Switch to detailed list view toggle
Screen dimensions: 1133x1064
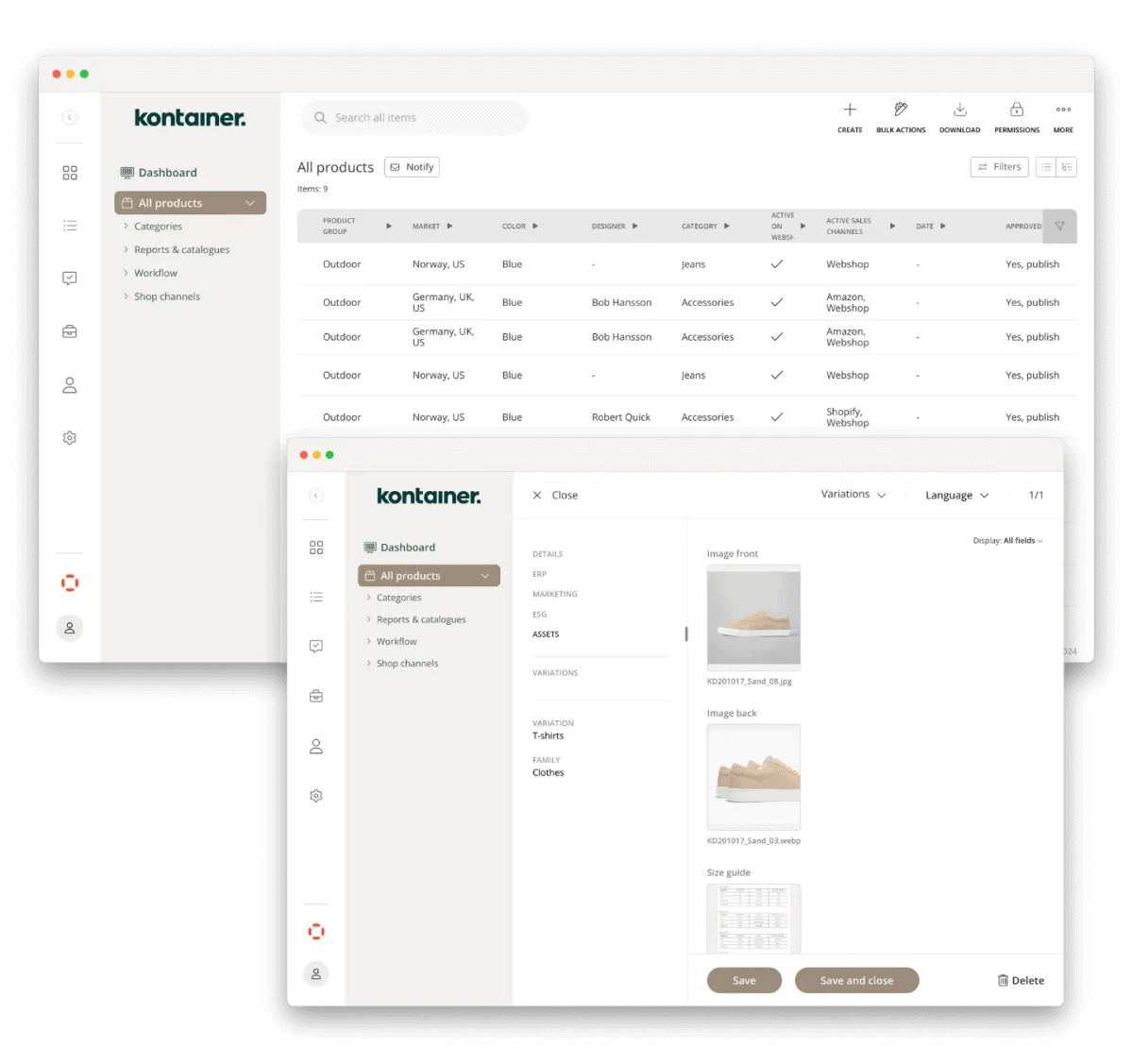click(1067, 167)
